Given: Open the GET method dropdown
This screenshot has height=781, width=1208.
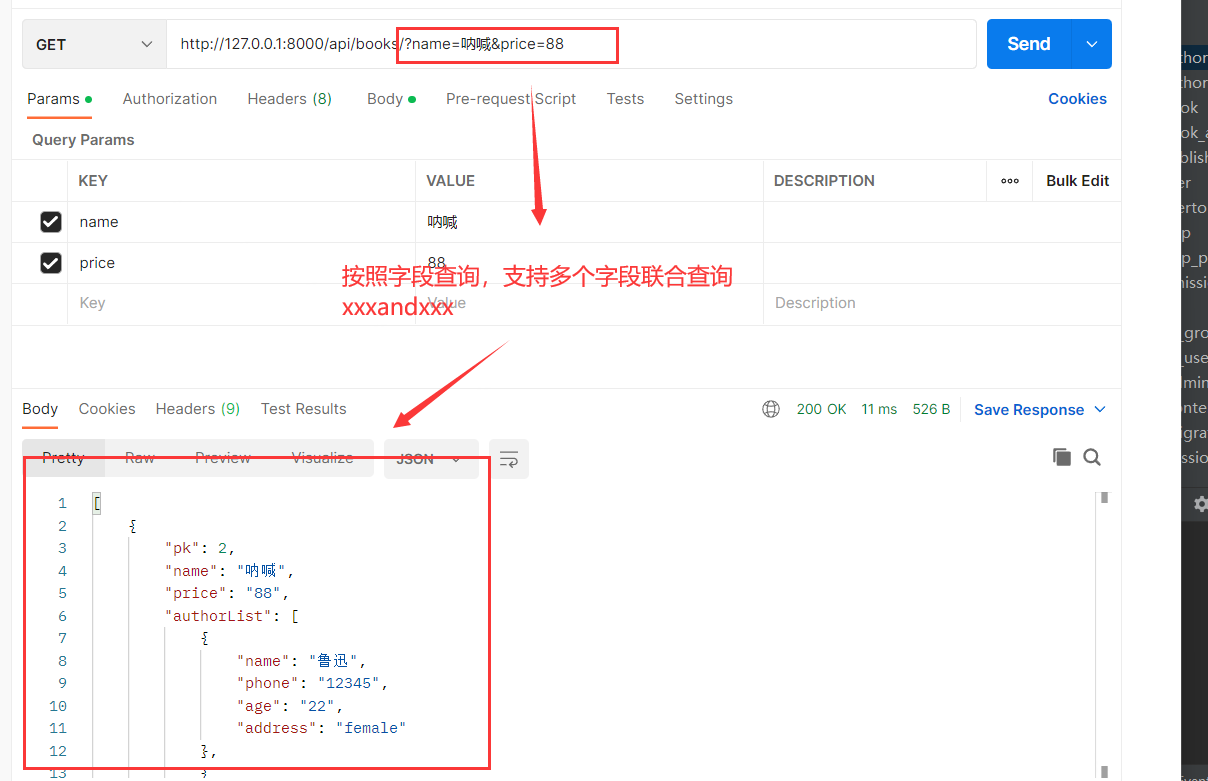Looking at the screenshot, I should (x=94, y=45).
